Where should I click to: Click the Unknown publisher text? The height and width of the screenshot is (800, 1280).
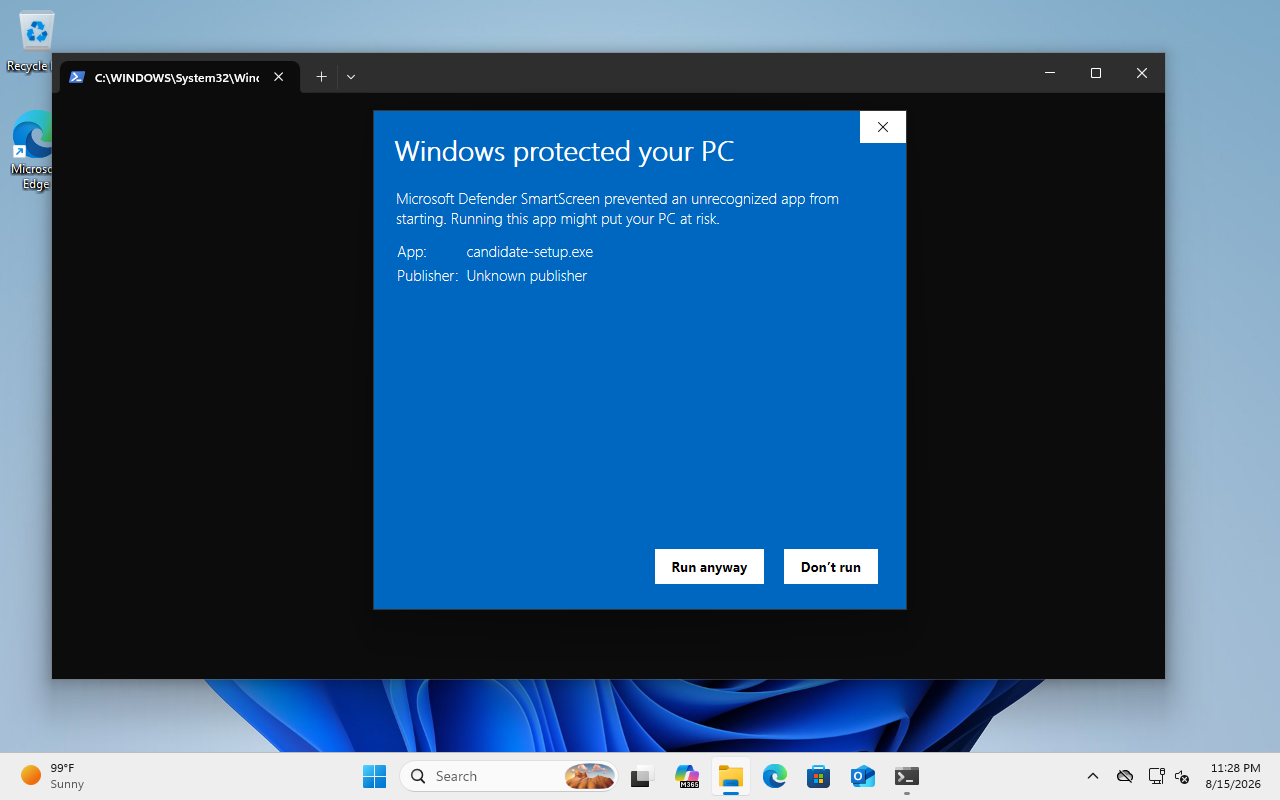[x=526, y=276]
